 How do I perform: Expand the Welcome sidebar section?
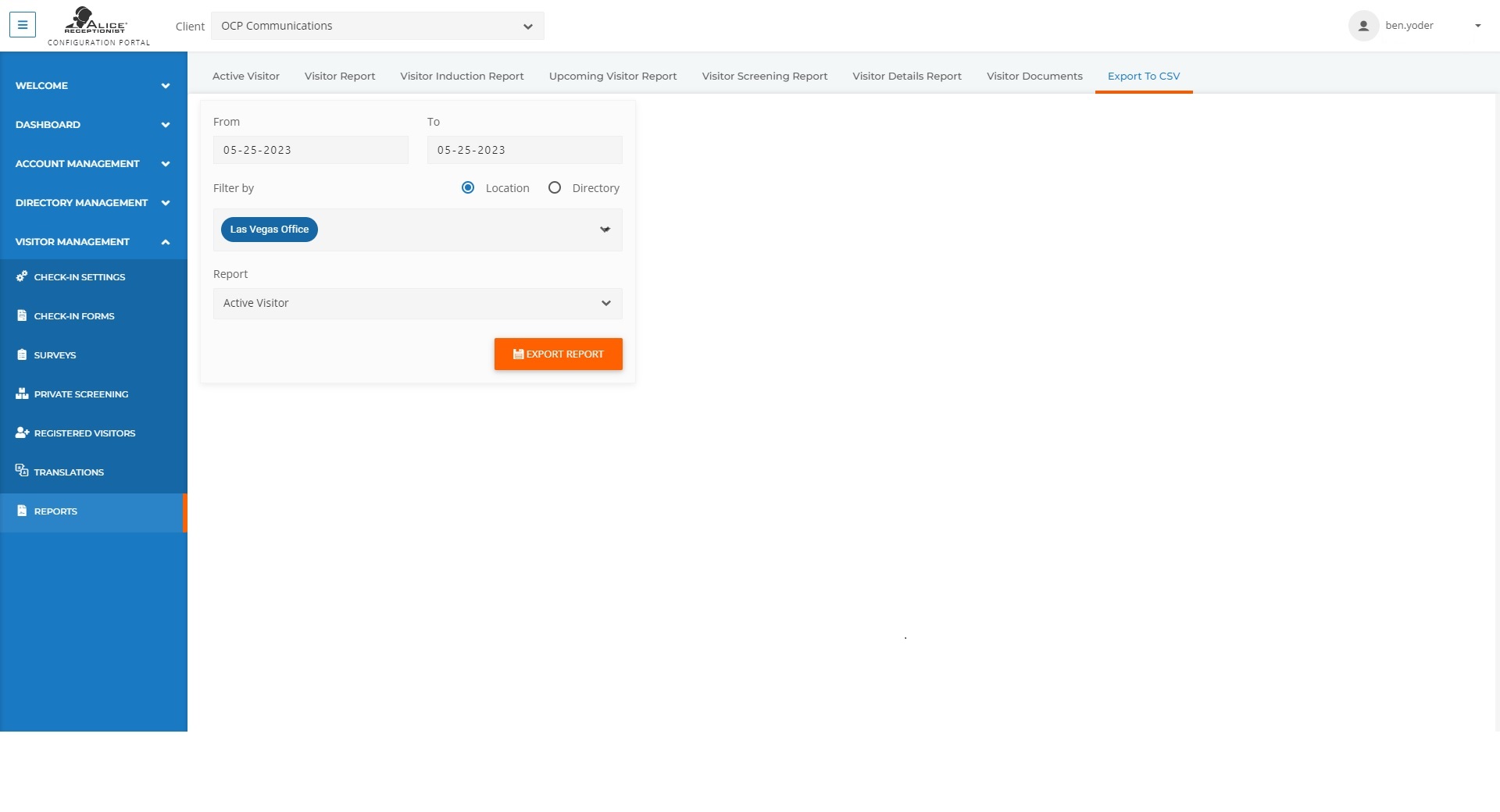pos(94,86)
